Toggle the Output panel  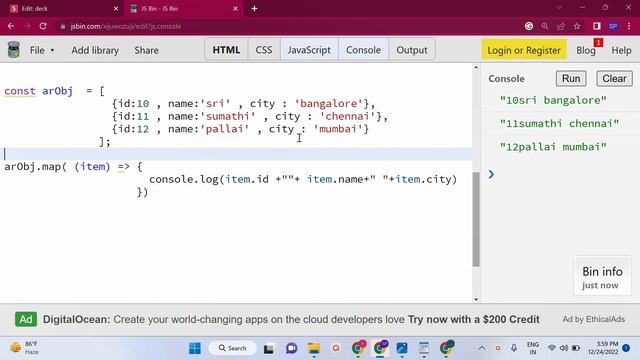412,50
